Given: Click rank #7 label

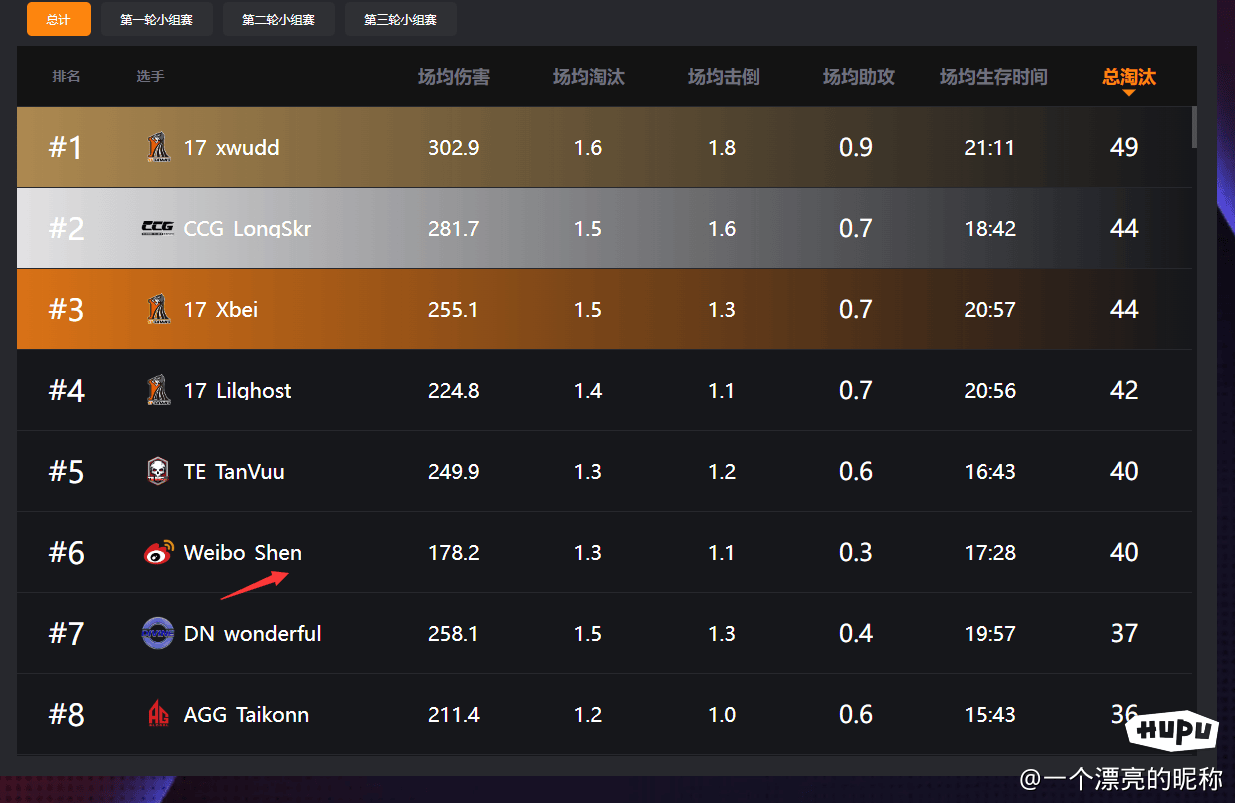Looking at the screenshot, I should (67, 634).
